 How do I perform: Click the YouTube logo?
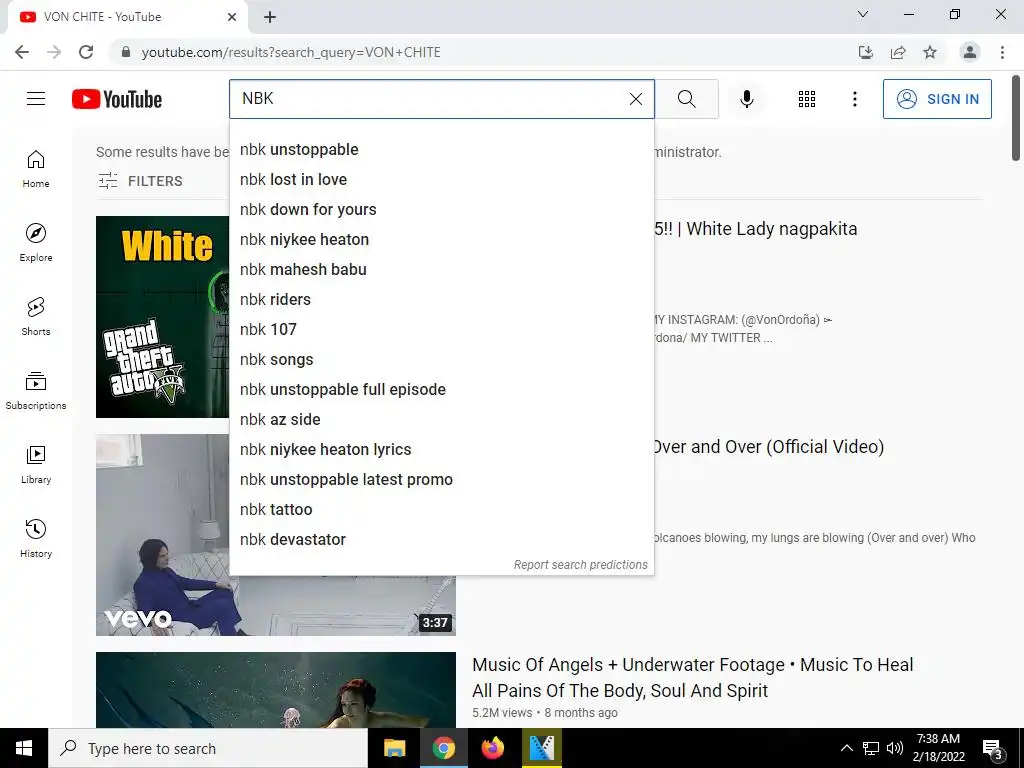coord(117,99)
